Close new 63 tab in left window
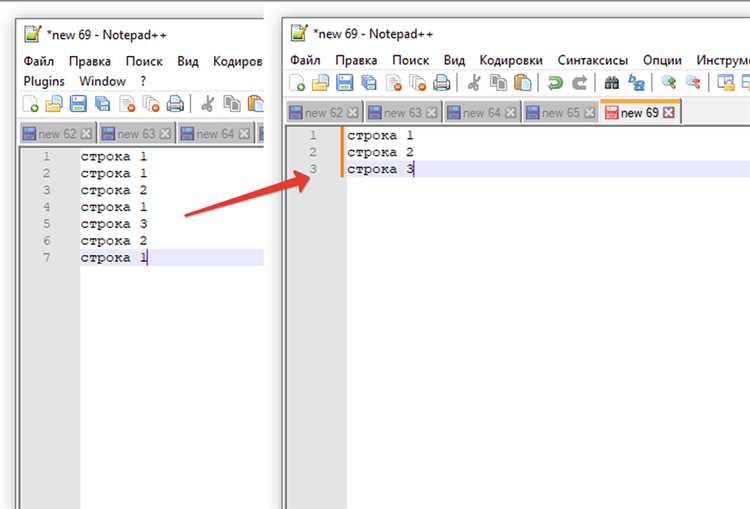 (165, 134)
